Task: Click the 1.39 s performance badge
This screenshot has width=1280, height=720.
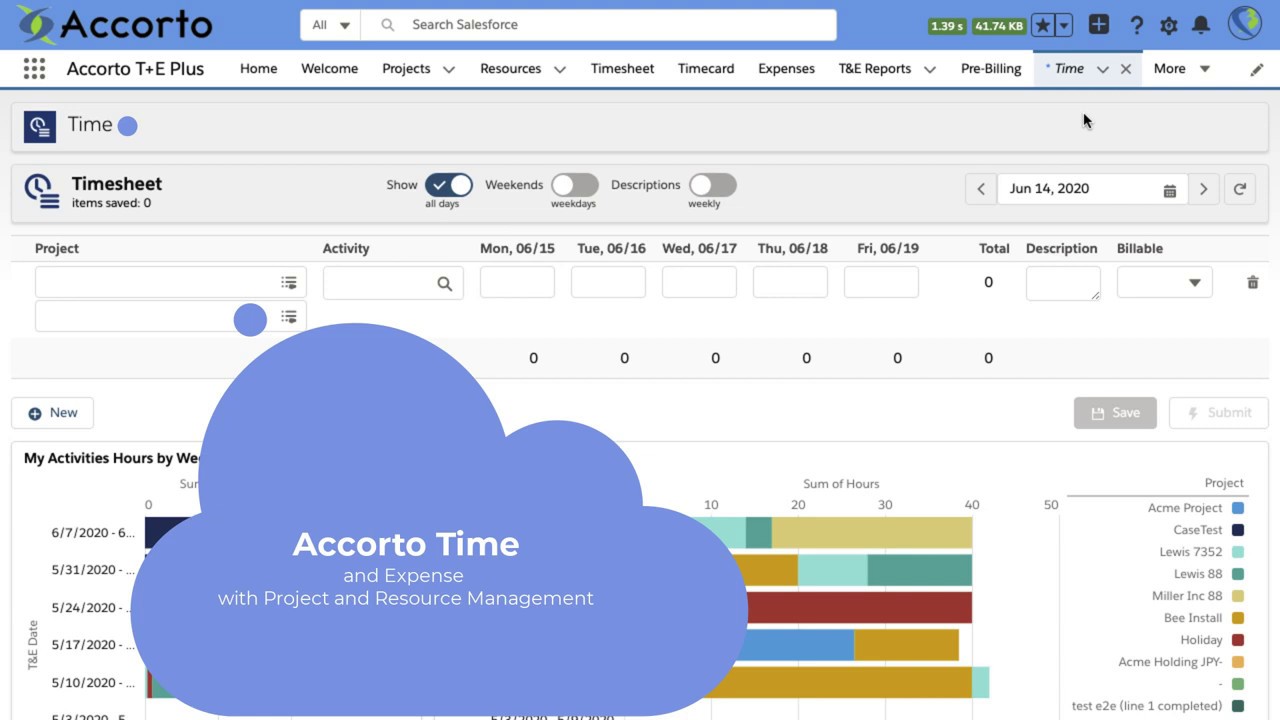Action: coord(946,26)
